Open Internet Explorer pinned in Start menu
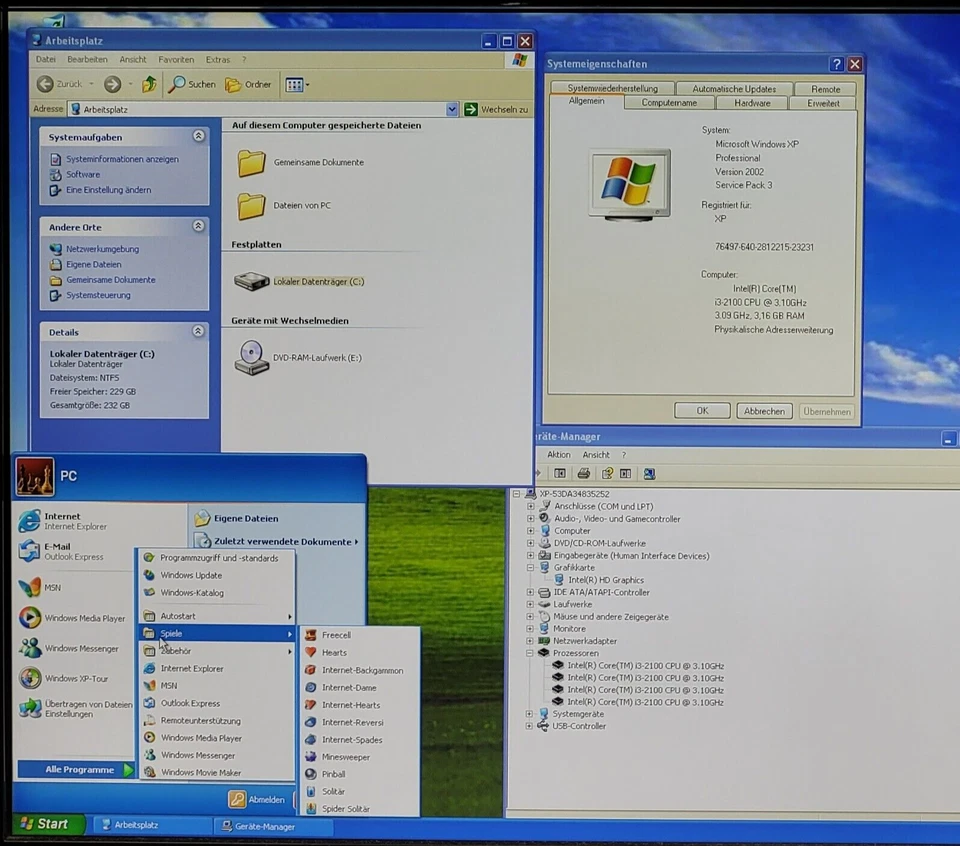The height and width of the screenshot is (846, 960). click(x=61, y=521)
